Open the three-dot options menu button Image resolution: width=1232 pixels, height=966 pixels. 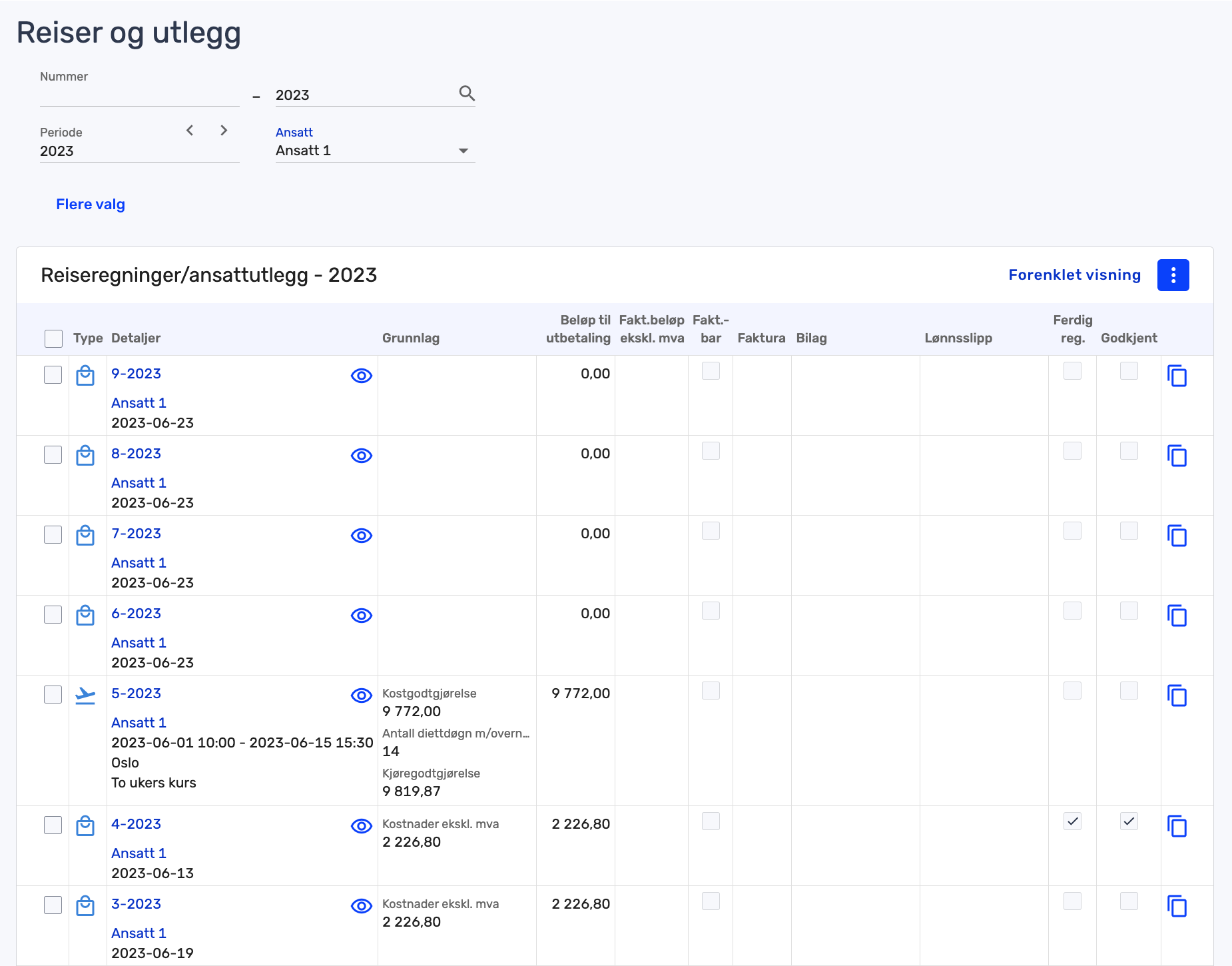click(1173, 275)
